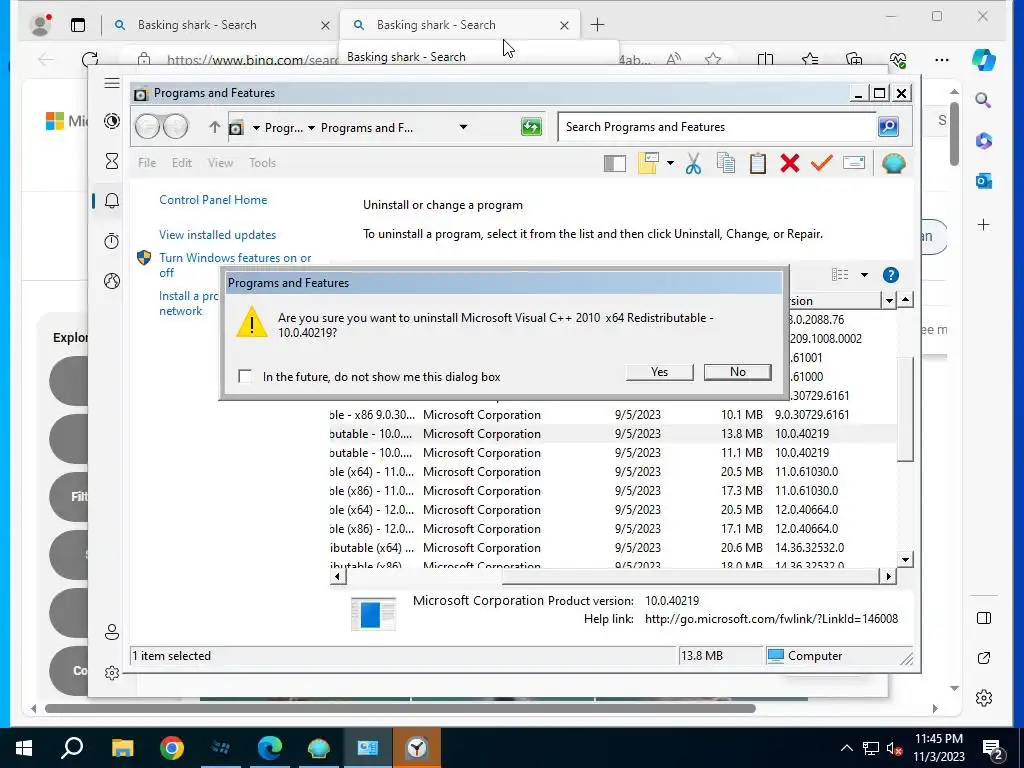Open Edge split screen icon

pyautogui.click(x=765, y=60)
